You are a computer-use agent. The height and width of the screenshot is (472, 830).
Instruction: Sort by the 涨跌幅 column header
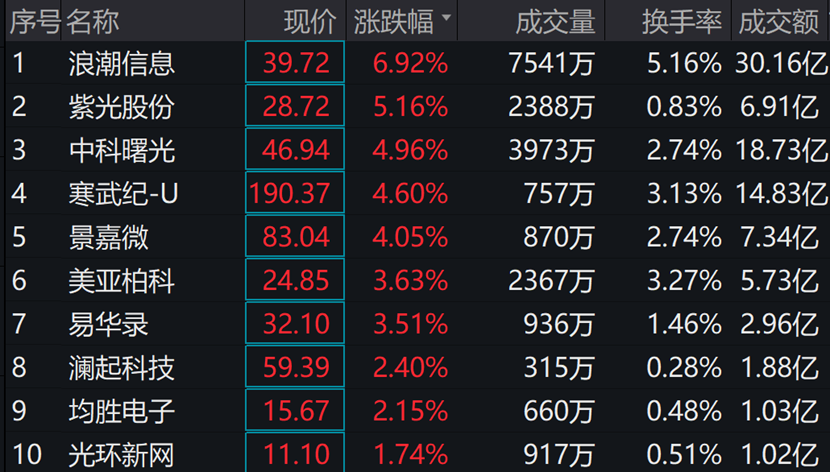(393, 22)
